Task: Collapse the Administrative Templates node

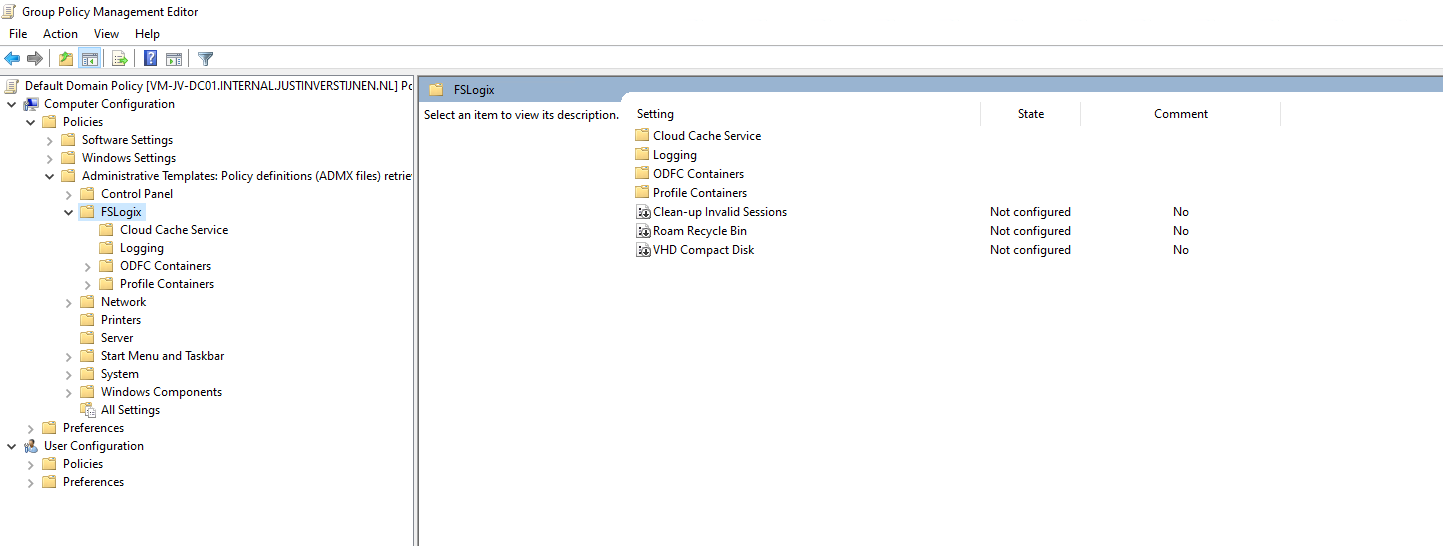Action: (50, 176)
